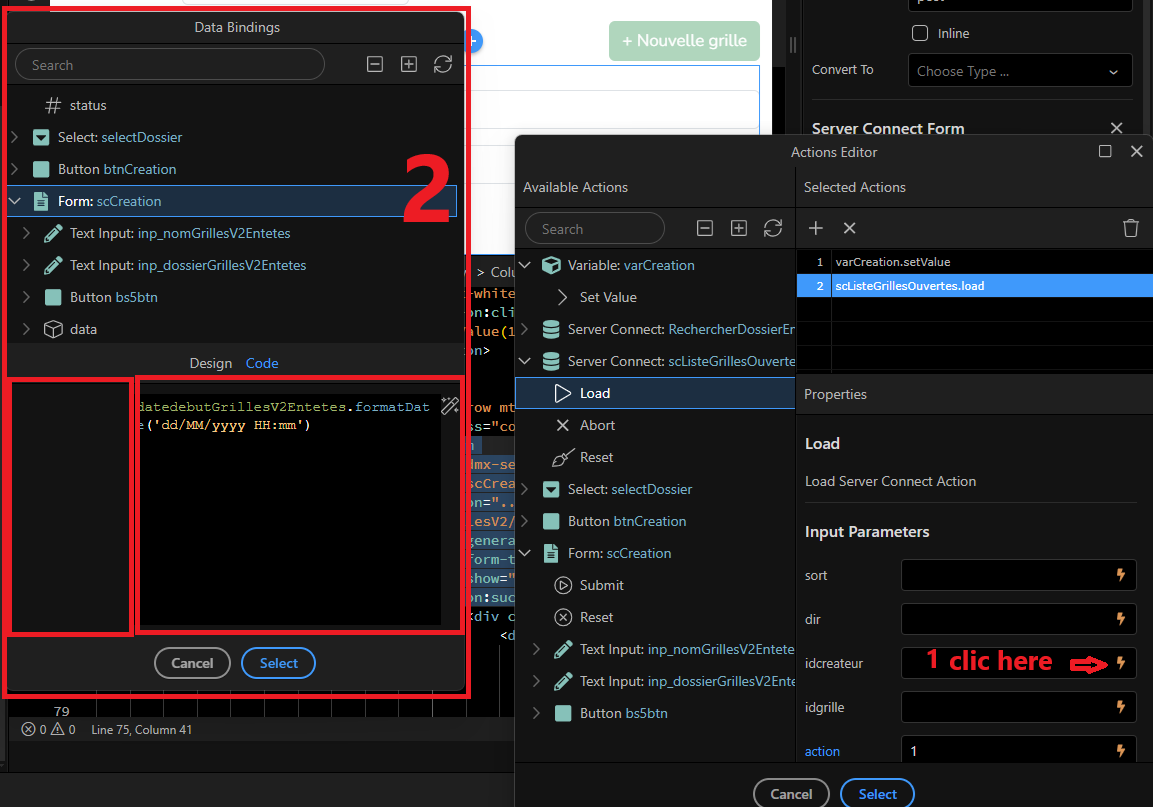
Task: Click Cancel in the Actions Editor
Action: pos(791,794)
